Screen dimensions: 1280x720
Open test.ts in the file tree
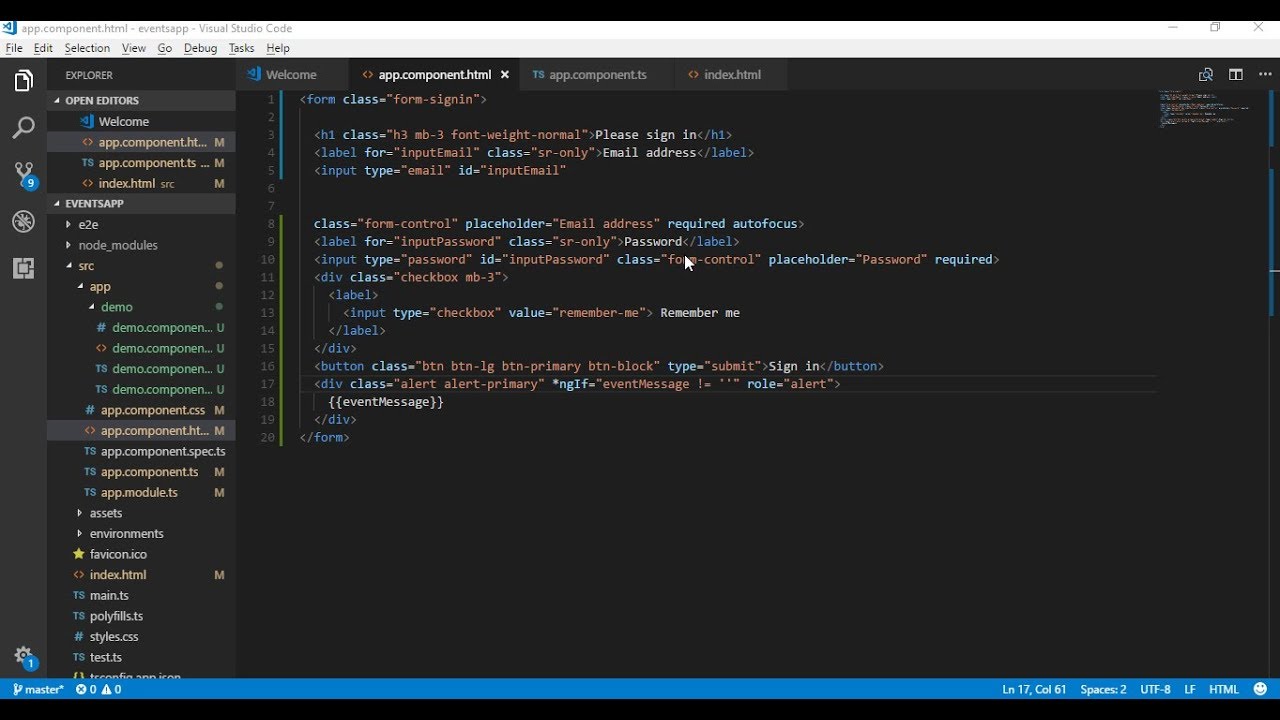click(141, 657)
